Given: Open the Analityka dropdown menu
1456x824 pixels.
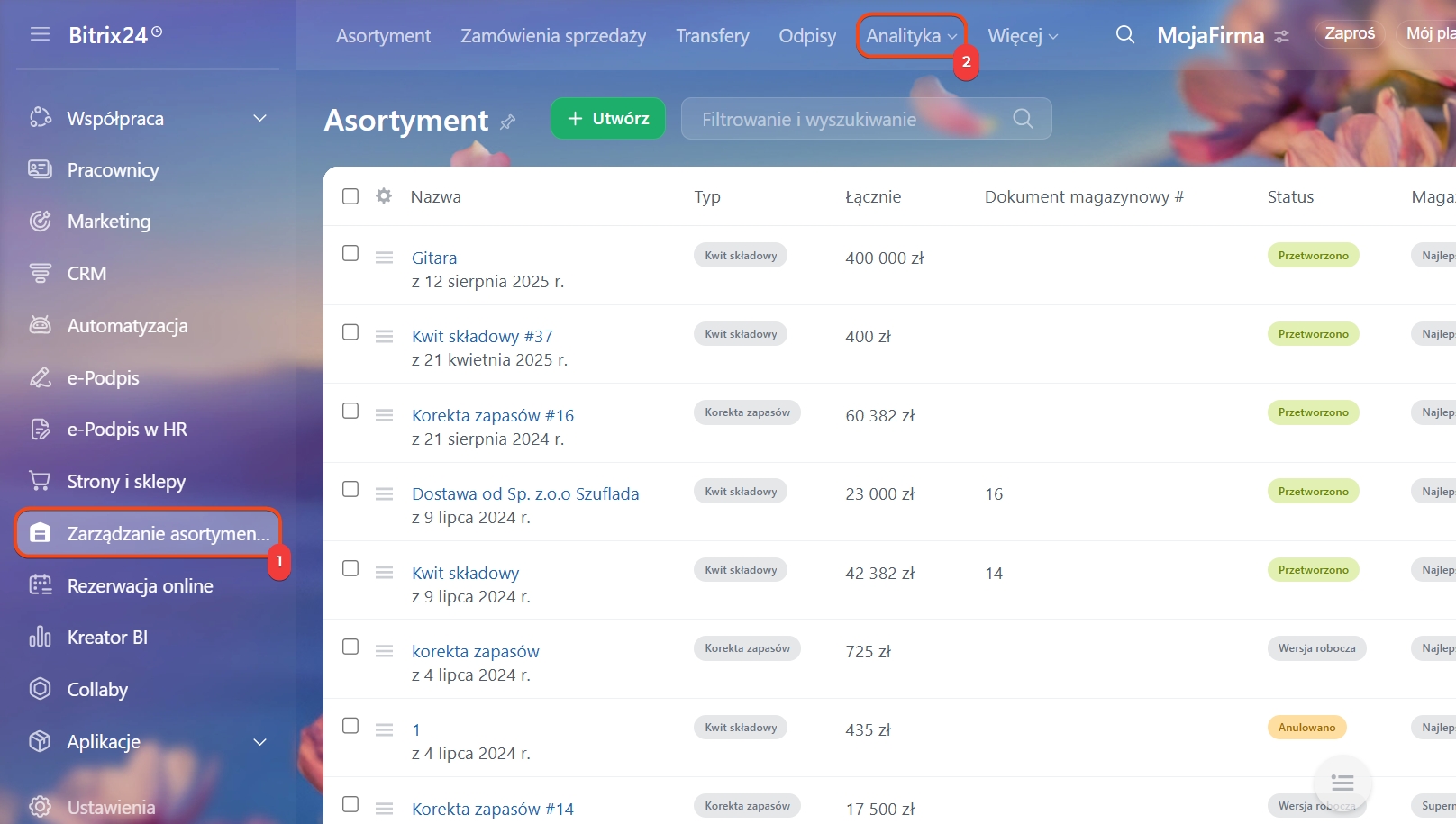Looking at the screenshot, I should tap(911, 36).
